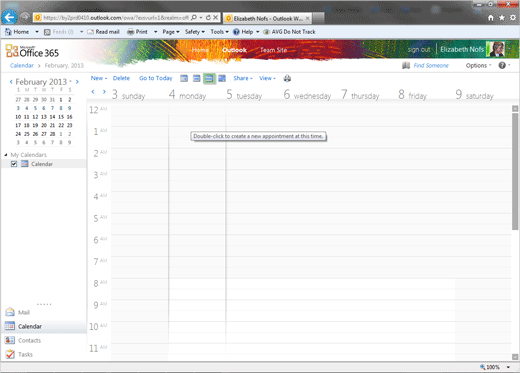Close the Elizabeth Nofs browser tab
Screen dimensions: 520x373
[x=307, y=18]
